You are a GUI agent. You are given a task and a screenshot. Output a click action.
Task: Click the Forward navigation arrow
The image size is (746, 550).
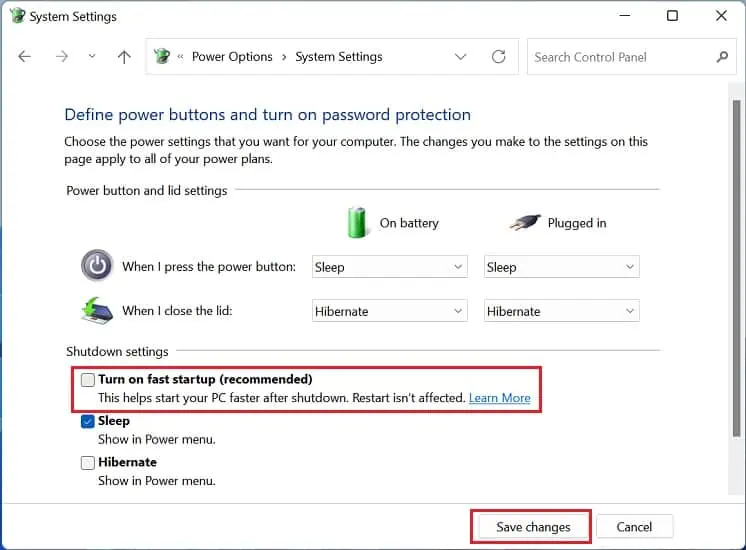pyautogui.click(x=62, y=57)
